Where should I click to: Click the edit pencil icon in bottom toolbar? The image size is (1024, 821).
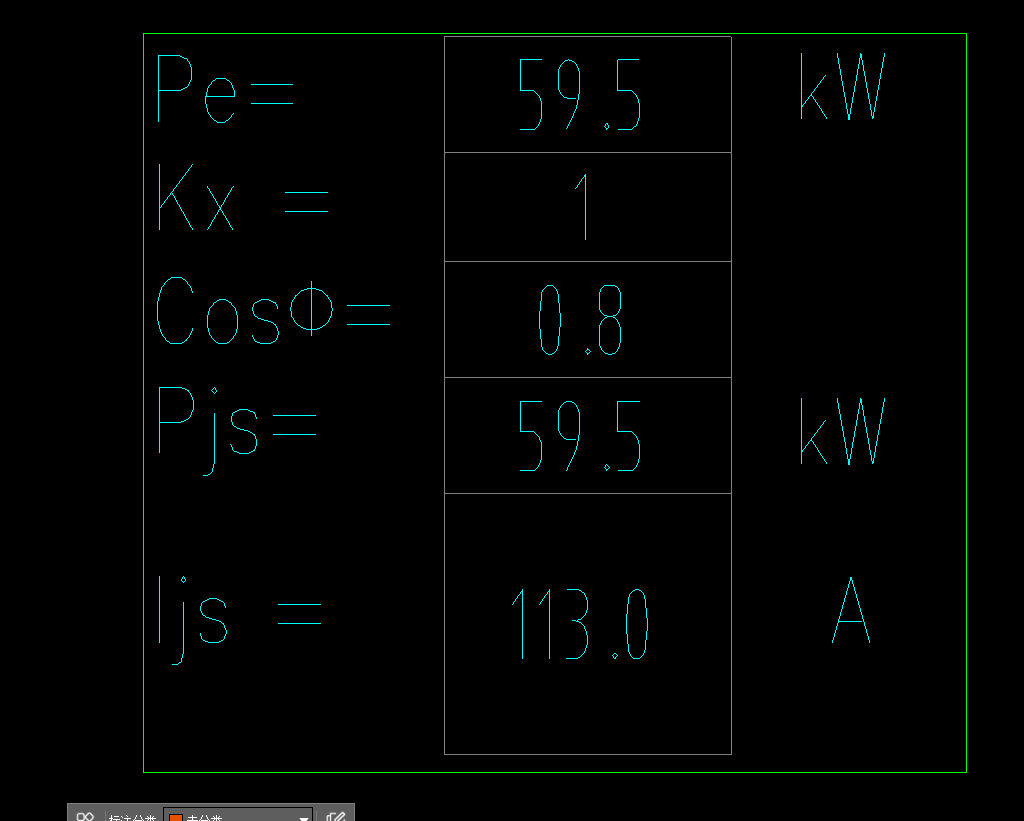pyautogui.click(x=336, y=816)
